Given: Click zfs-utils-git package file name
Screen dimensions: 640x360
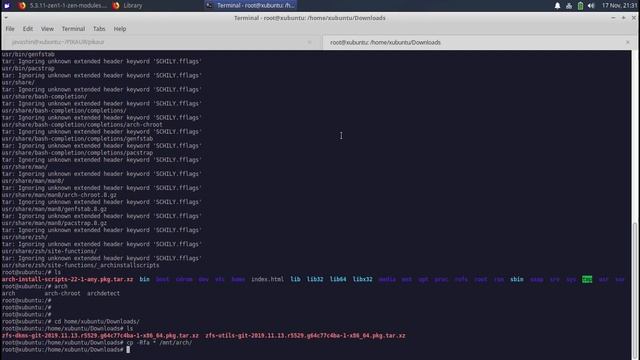Looking at the screenshot, I should pyautogui.click(x=305, y=336).
